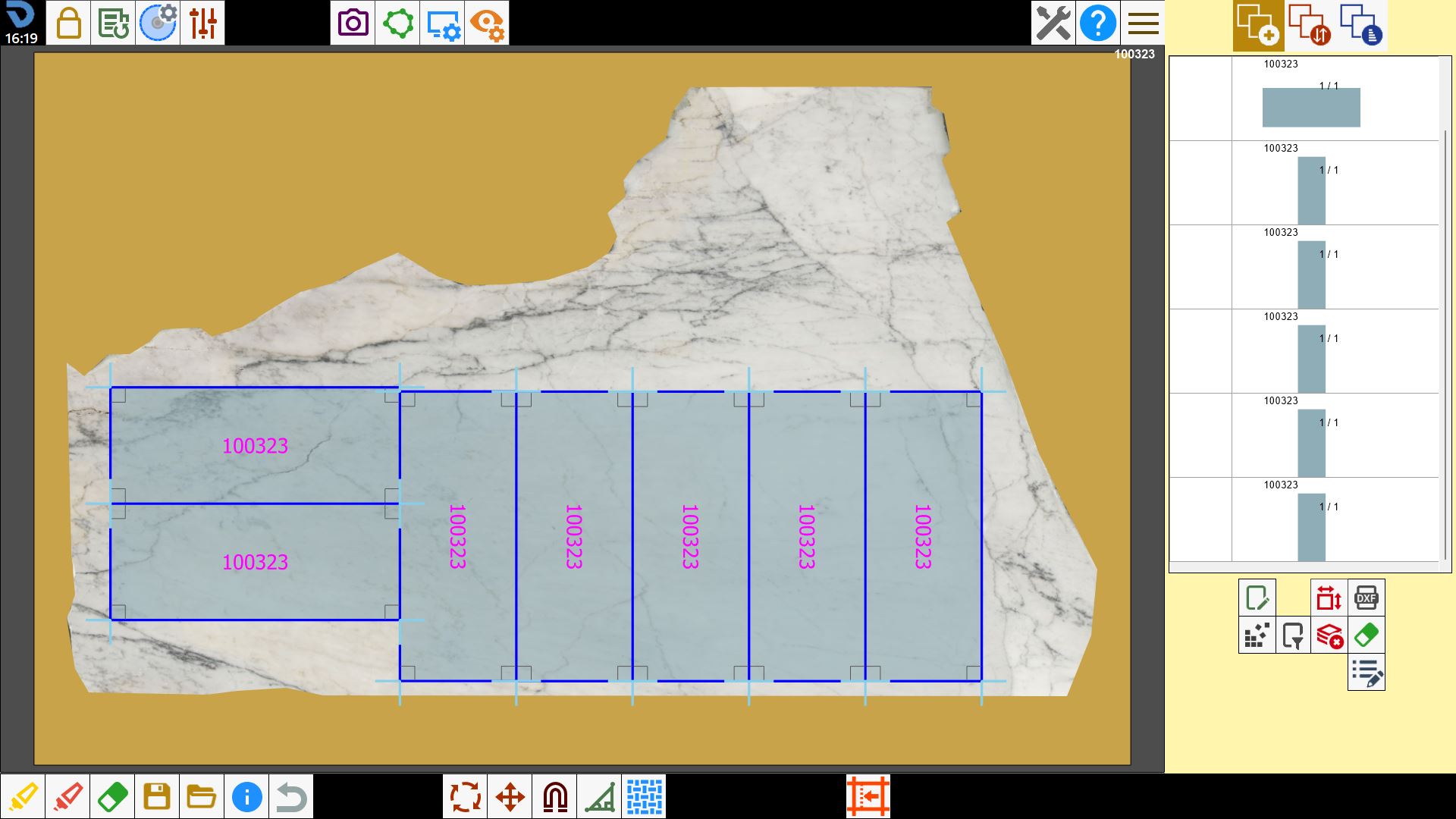
Task: Select the lower horizontal 100323 piece on slab
Action: click(x=255, y=562)
